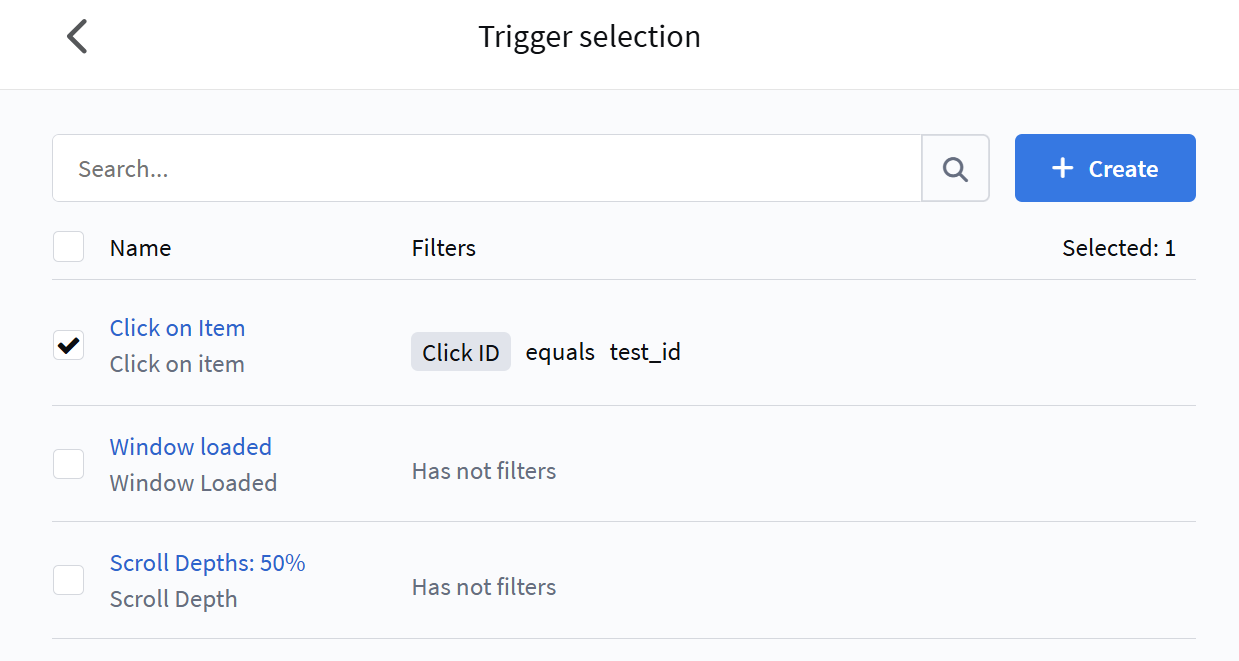The image size is (1239, 661).
Task: Go back using the left arrow
Action: pos(77,37)
